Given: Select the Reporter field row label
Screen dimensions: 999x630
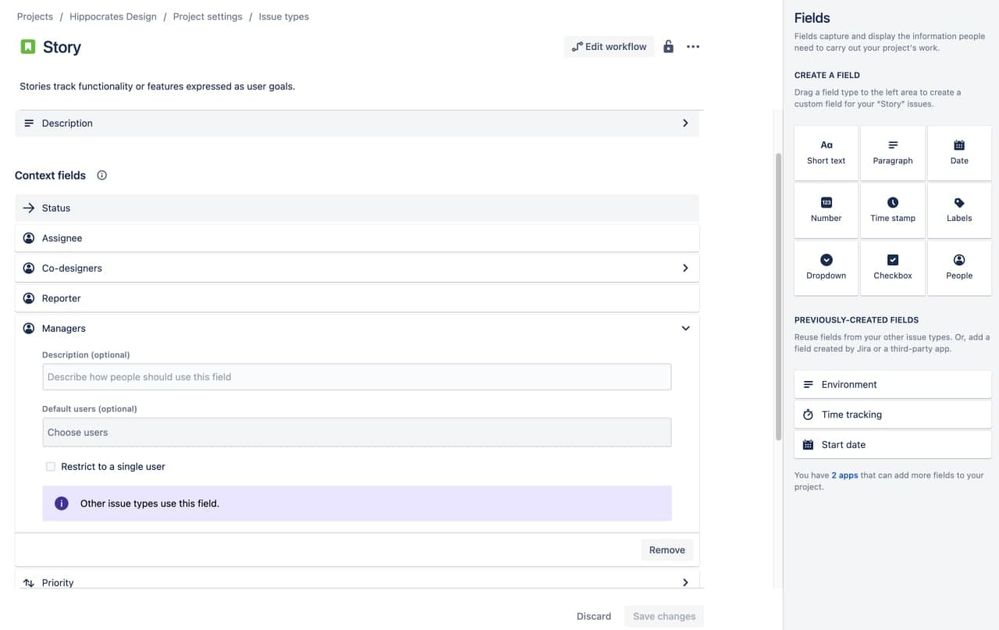Looking at the screenshot, I should tap(61, 298).
